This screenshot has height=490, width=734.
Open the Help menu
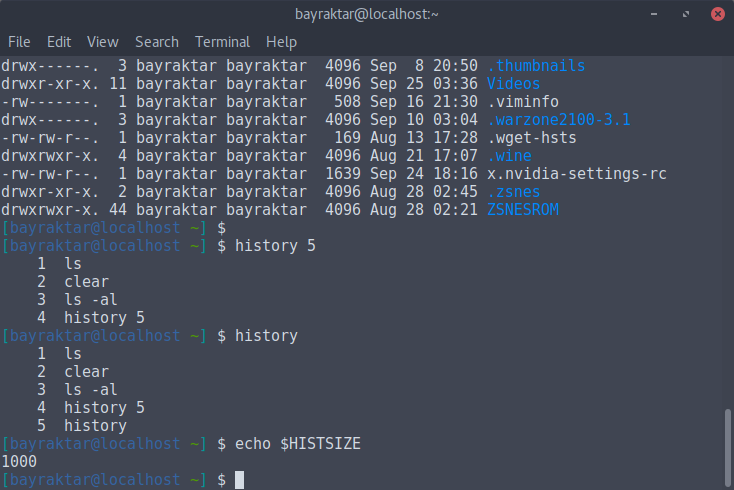[x=281, y=42]
